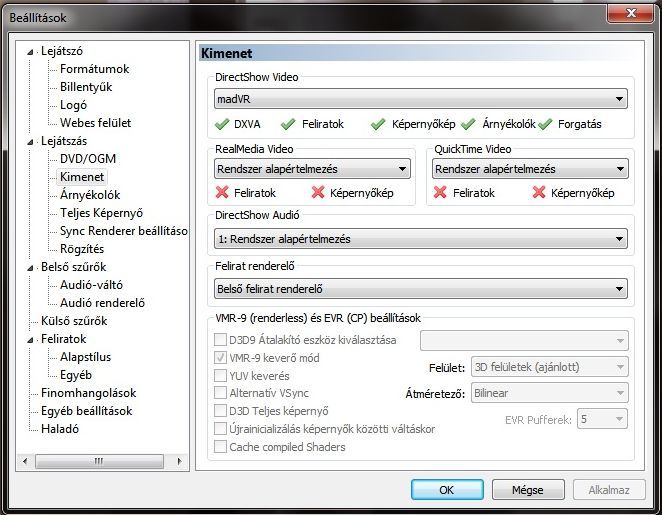Screen dimensions: 662x515
Task: Collapse the Belső szűrők tree node arrow
Action: point(30,268)
